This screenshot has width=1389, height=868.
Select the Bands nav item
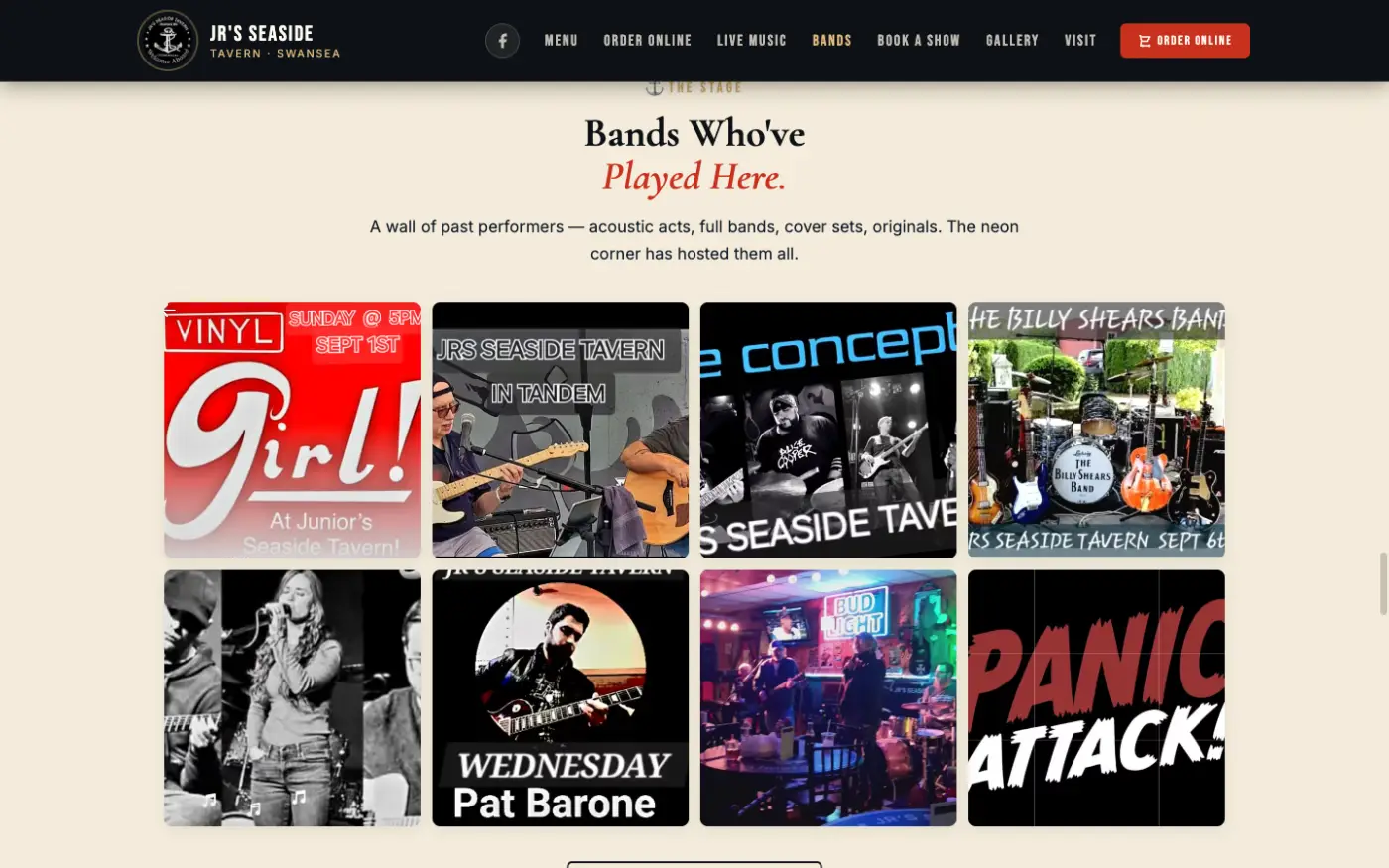831,41
